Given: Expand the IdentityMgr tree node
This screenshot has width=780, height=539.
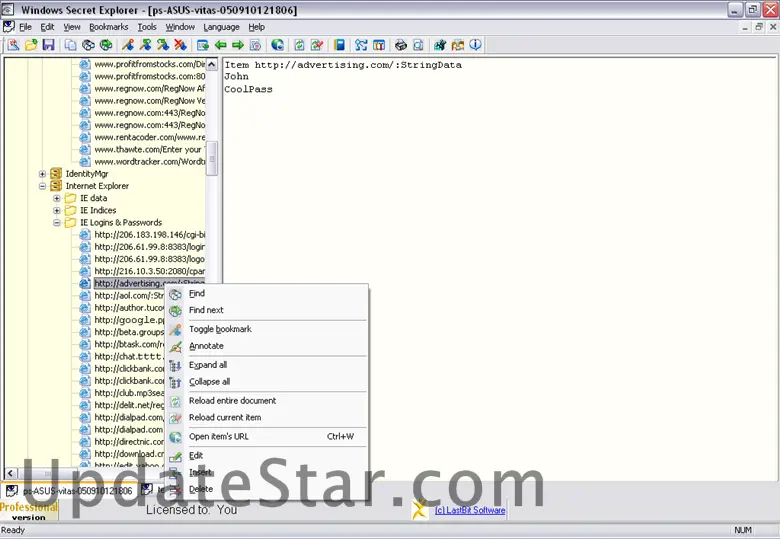Looking at the screenshot, I should 43,174.
